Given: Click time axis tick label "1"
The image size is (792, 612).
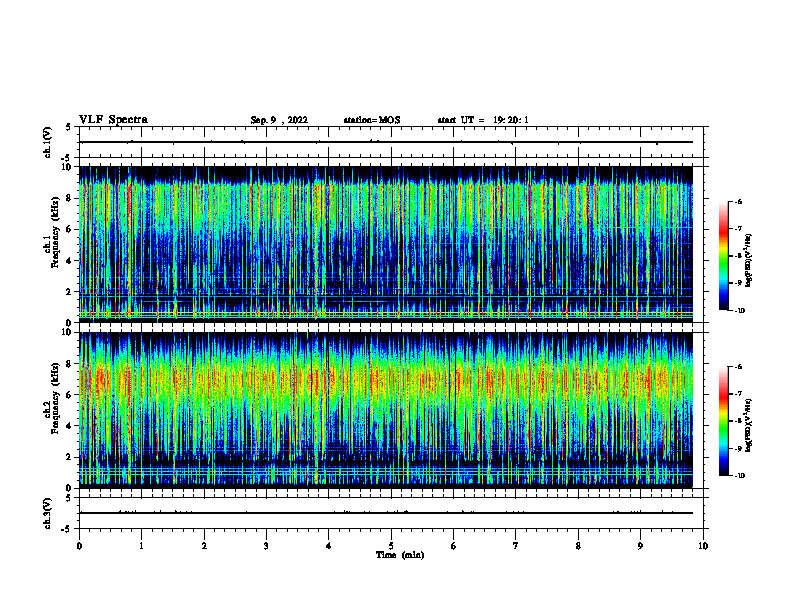Looking at the screenshot, I should 142,546.
